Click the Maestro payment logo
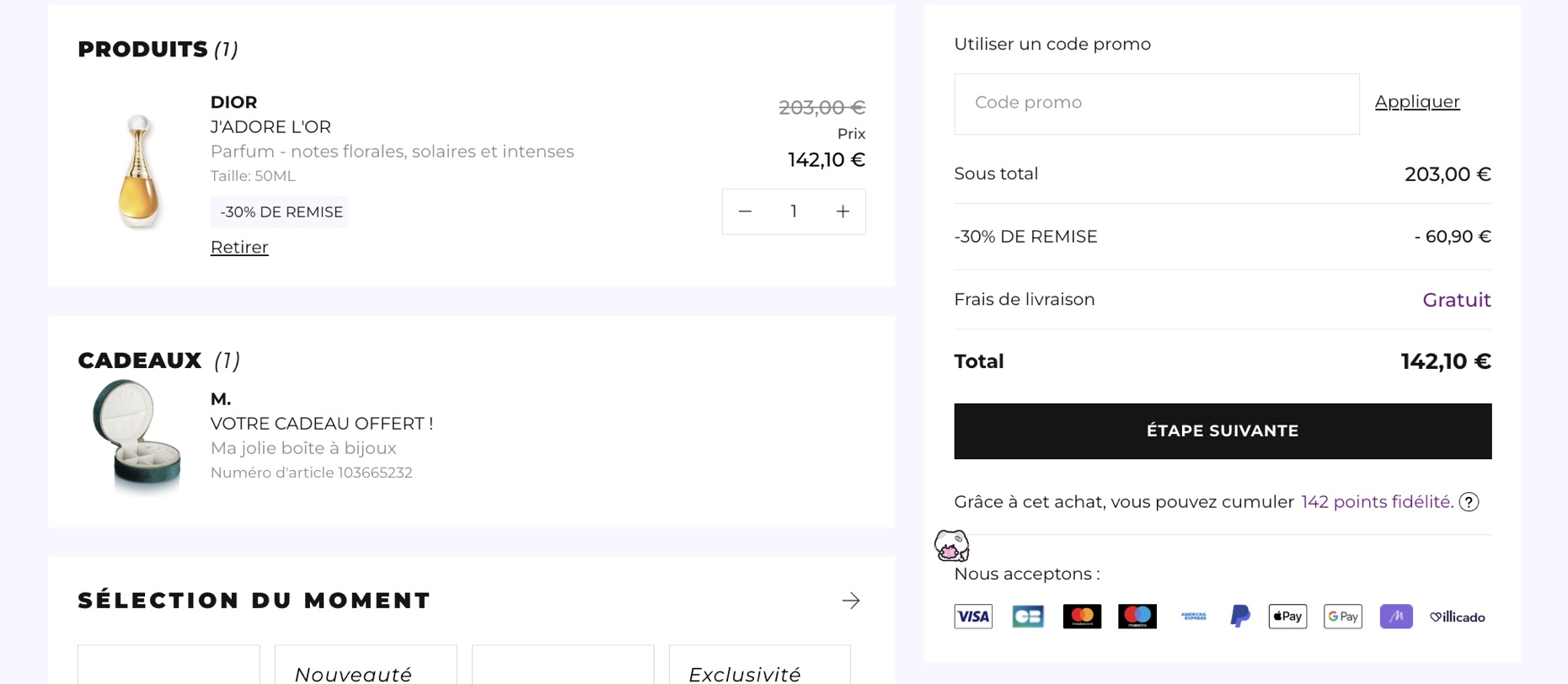Screen dimensions: 1568x684 tap(1137, 617)
